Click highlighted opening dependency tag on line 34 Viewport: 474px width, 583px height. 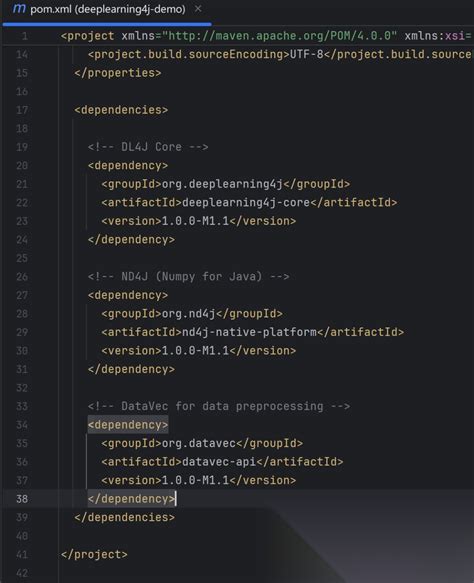coord(128,425)
